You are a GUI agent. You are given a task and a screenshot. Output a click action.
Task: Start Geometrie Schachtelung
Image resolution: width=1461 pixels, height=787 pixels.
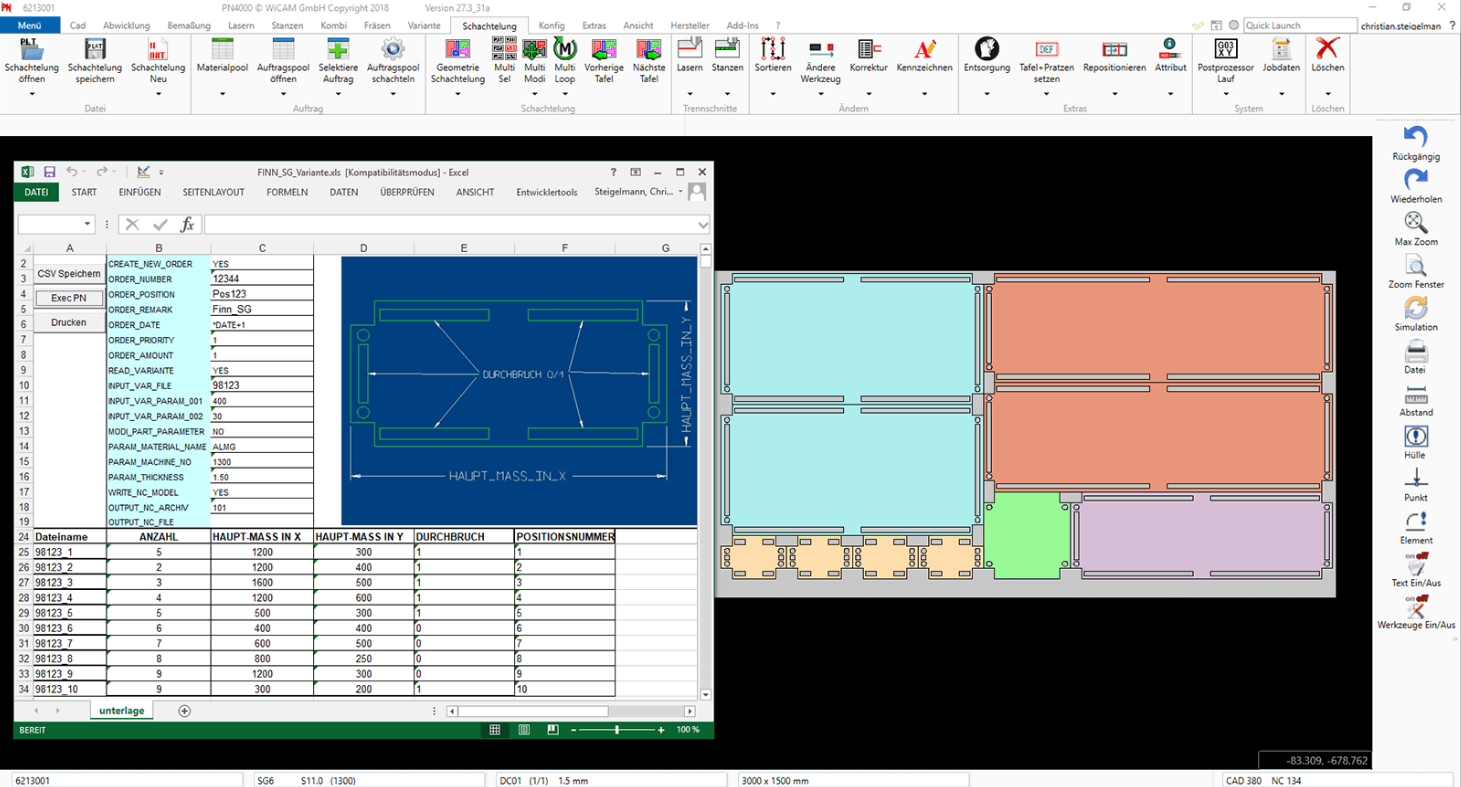(458, 48)
